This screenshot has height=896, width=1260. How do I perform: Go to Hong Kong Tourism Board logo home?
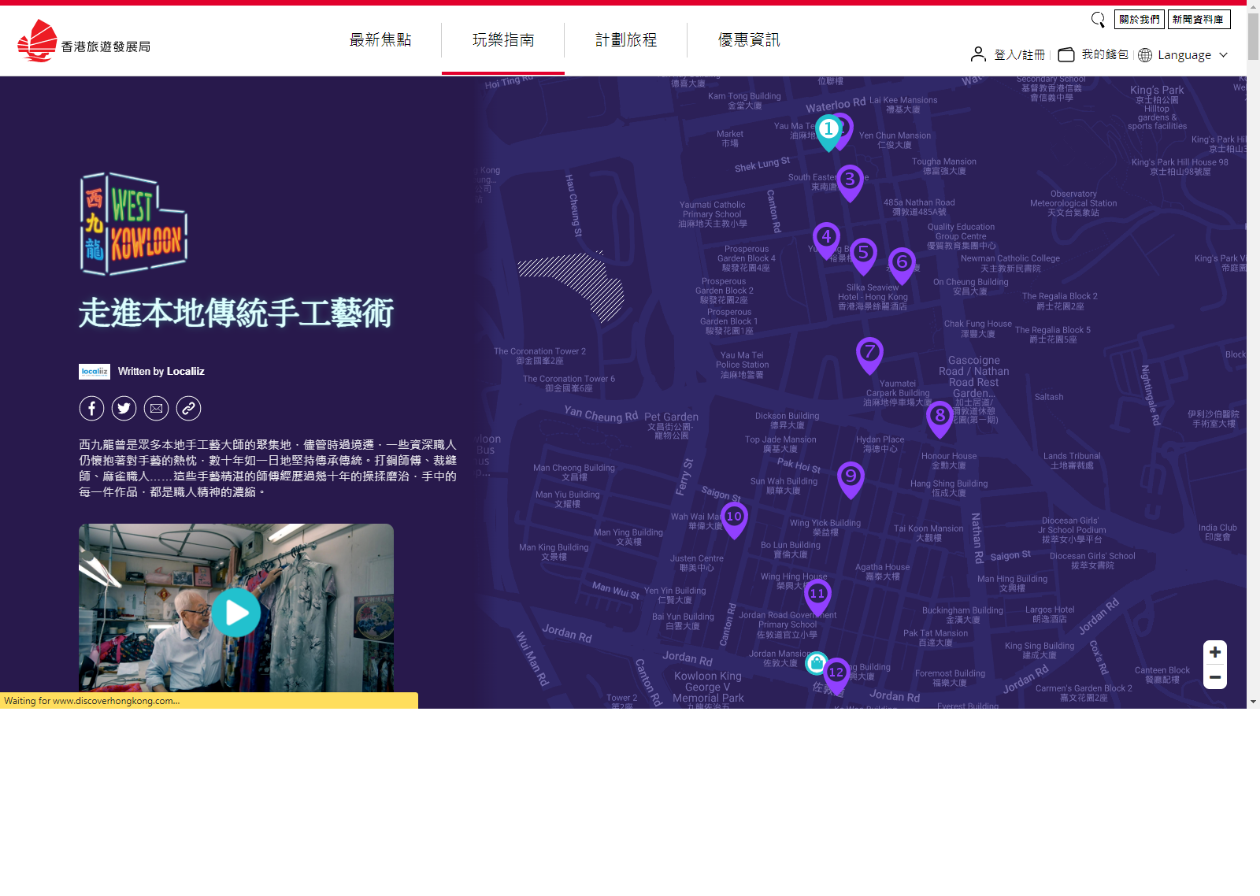[x=84, y=41]
